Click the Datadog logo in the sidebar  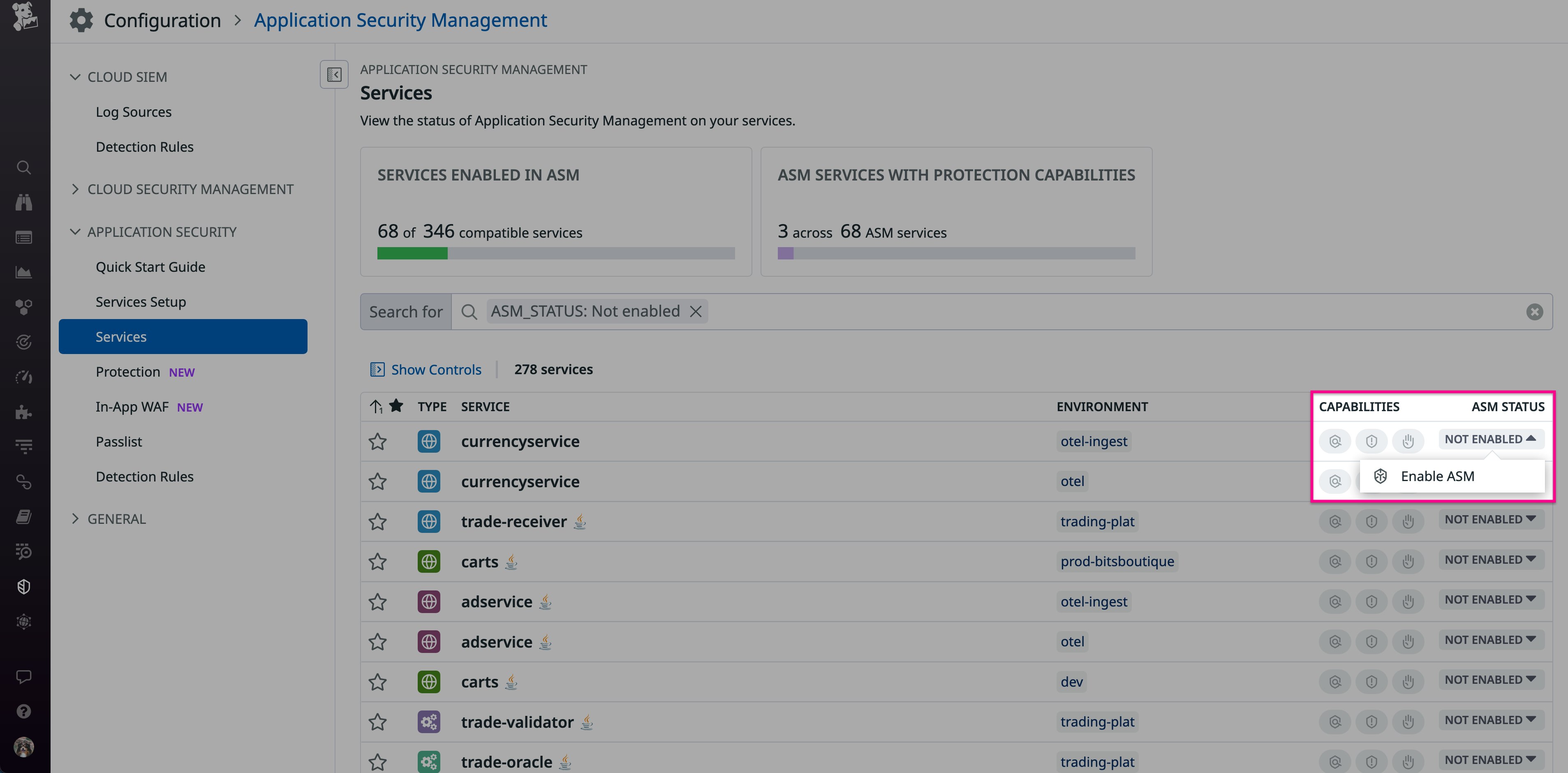[x=24, y=16]
